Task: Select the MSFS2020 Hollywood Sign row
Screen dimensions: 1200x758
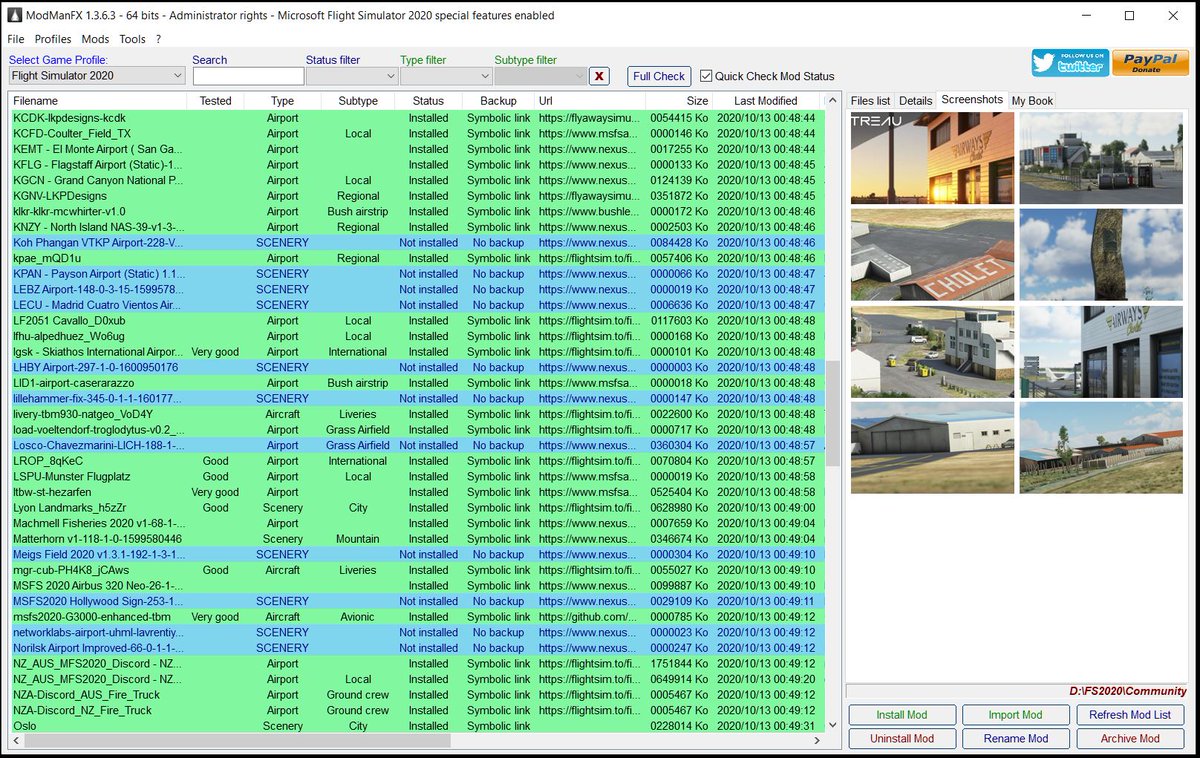Action: click(416, 601)
